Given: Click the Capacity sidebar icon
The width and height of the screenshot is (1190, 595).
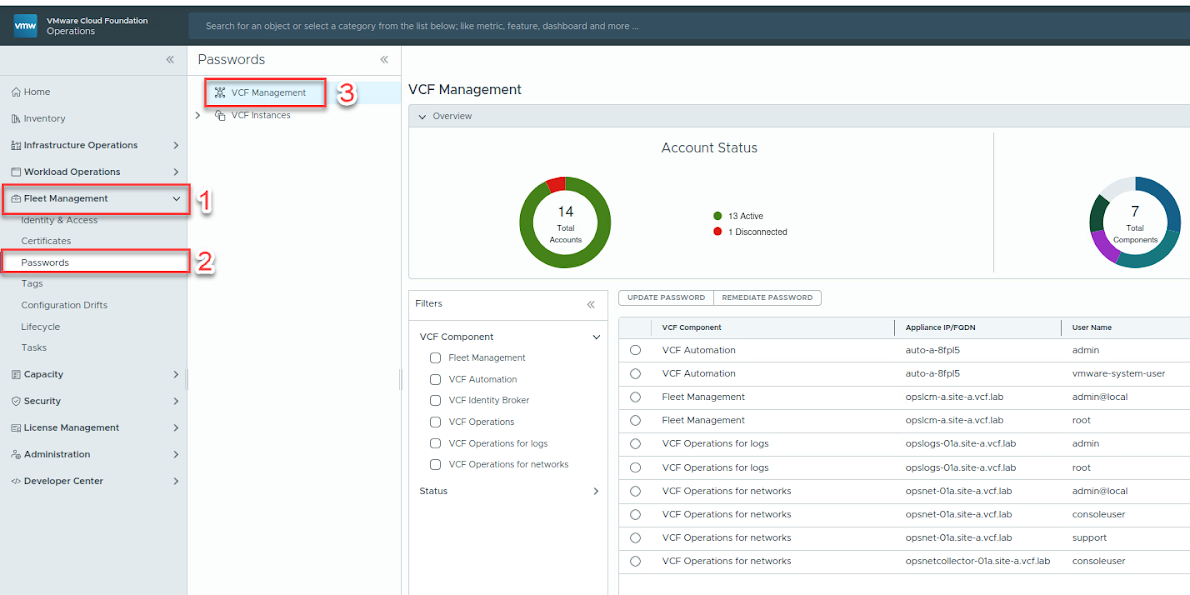Looking at the screenshot, I should point(15,374).
